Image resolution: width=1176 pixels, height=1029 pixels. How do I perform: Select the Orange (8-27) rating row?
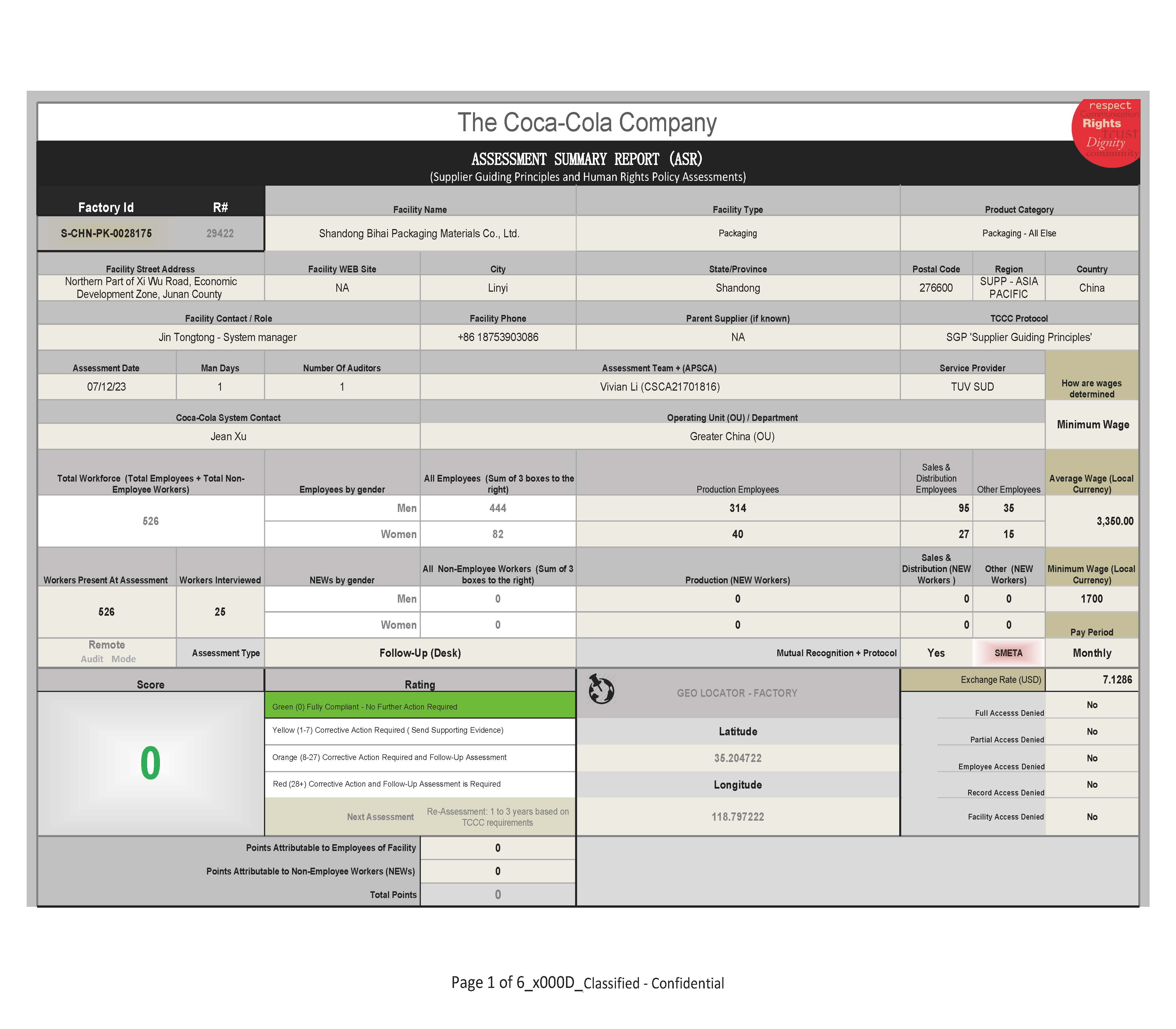click(420, 757)
